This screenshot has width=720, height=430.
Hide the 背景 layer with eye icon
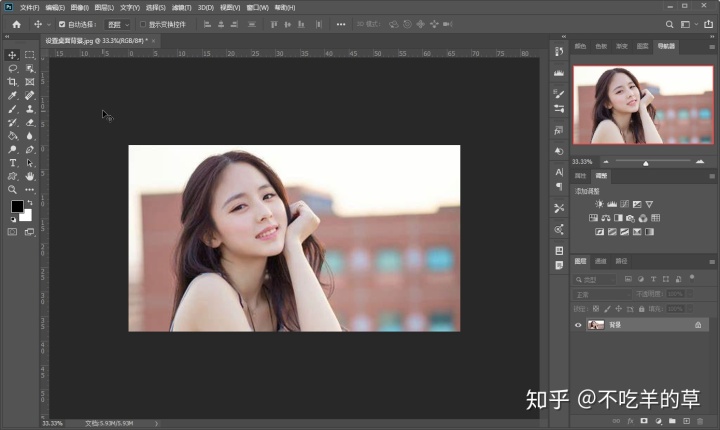578,325
